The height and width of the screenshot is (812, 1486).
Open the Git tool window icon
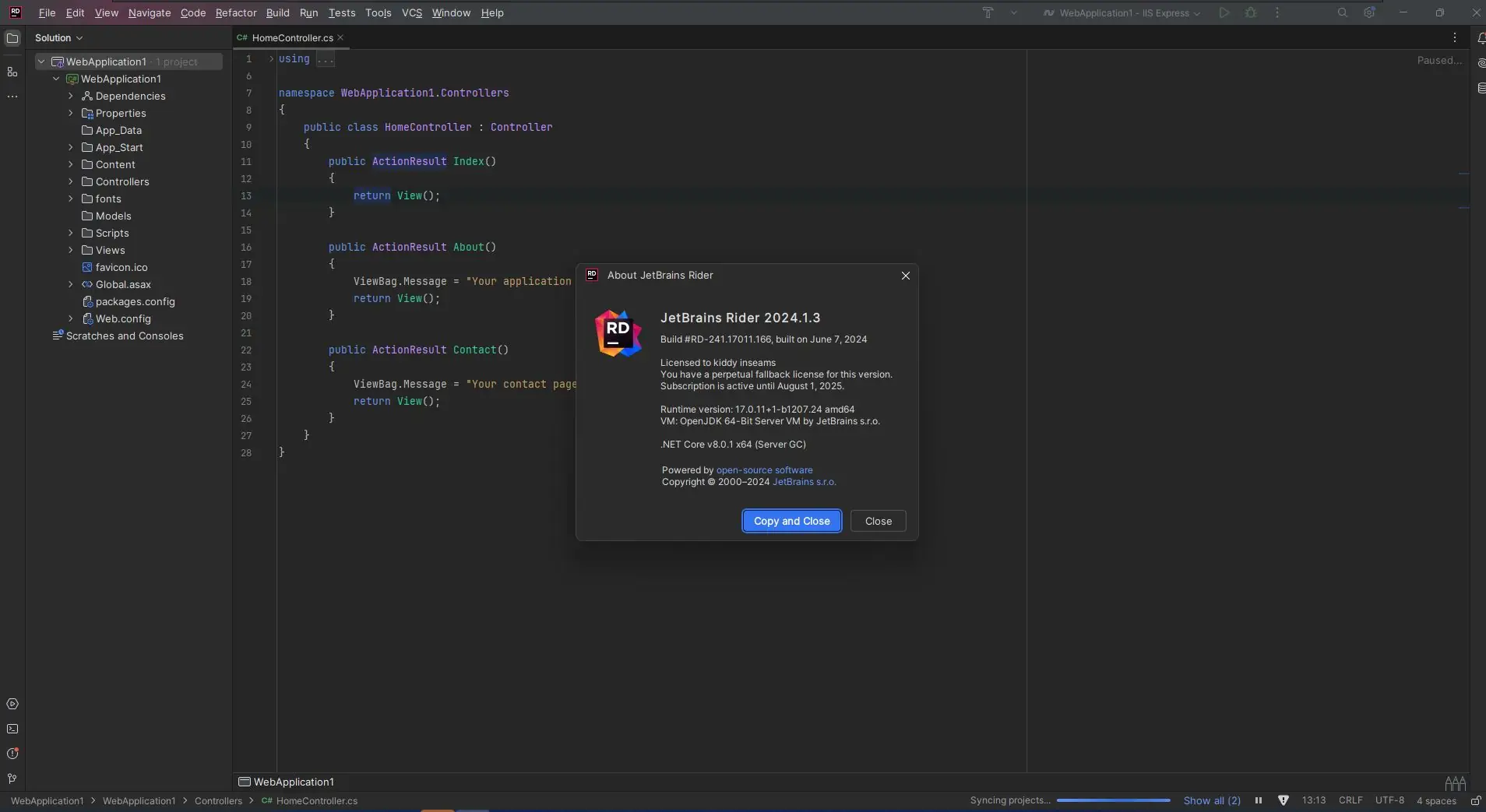click(x=12, y=779)
